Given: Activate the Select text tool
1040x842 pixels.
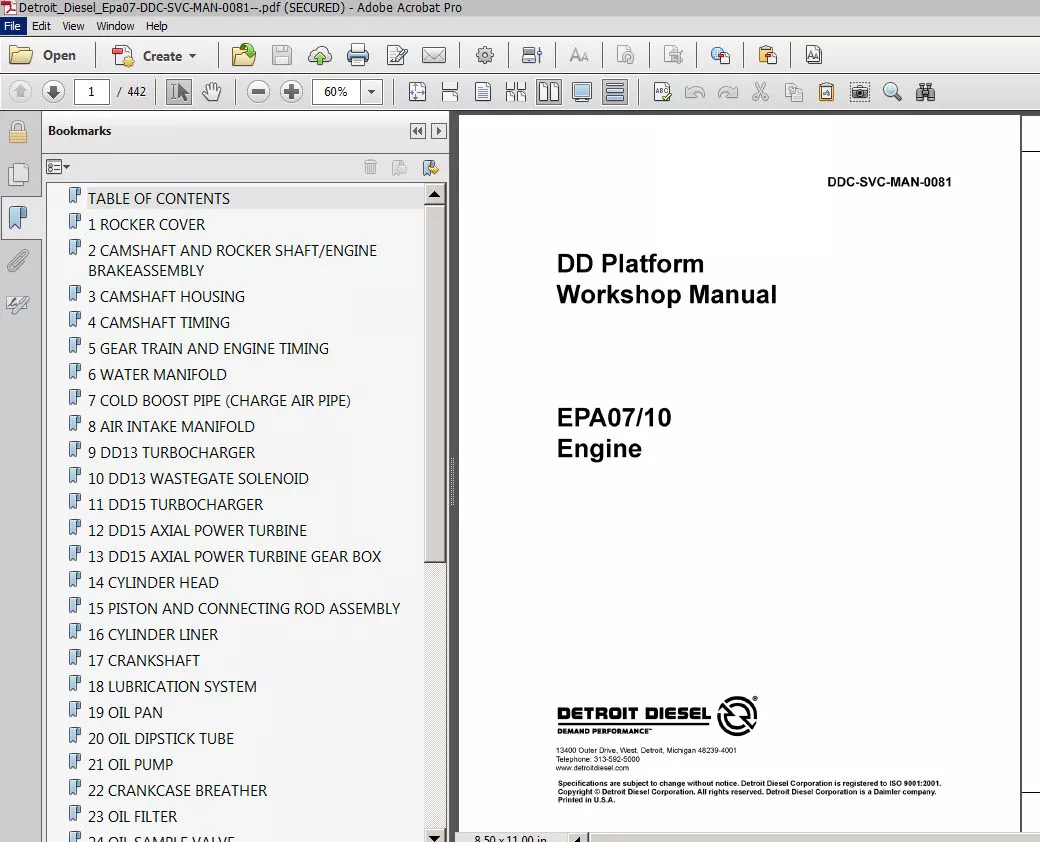Looking at the screenshot, I should pos(178,92).
